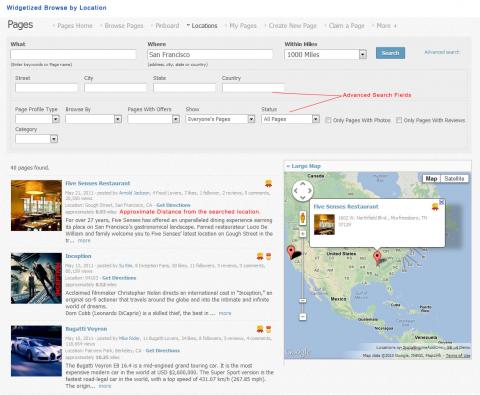Open the Browse Pages tab
The image size is (480, 395).
click(124, 26)
